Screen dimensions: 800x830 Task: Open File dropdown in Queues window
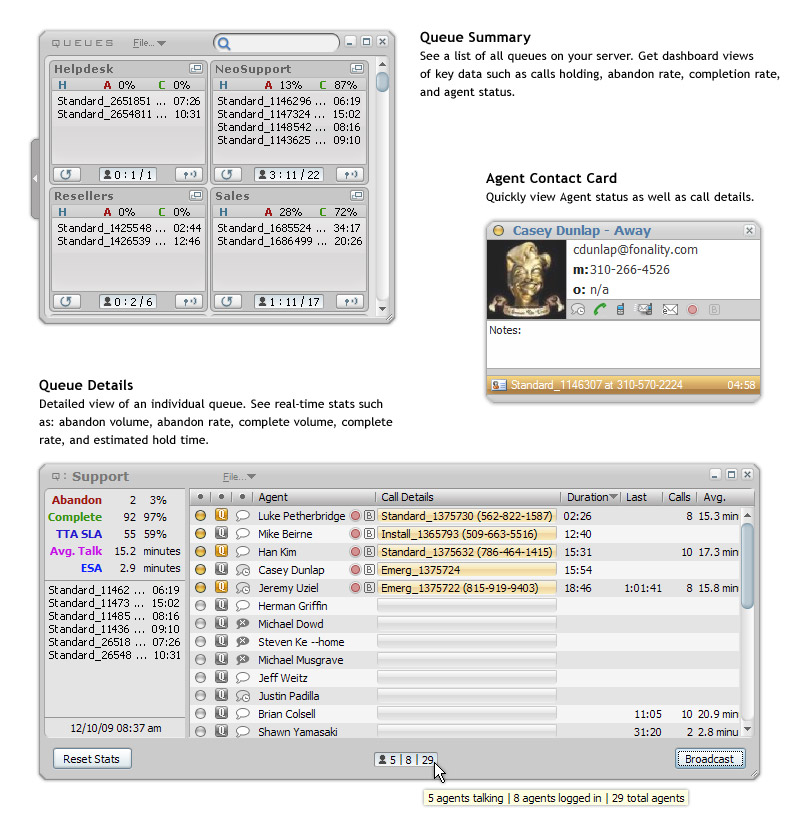[x=149, y=43]
